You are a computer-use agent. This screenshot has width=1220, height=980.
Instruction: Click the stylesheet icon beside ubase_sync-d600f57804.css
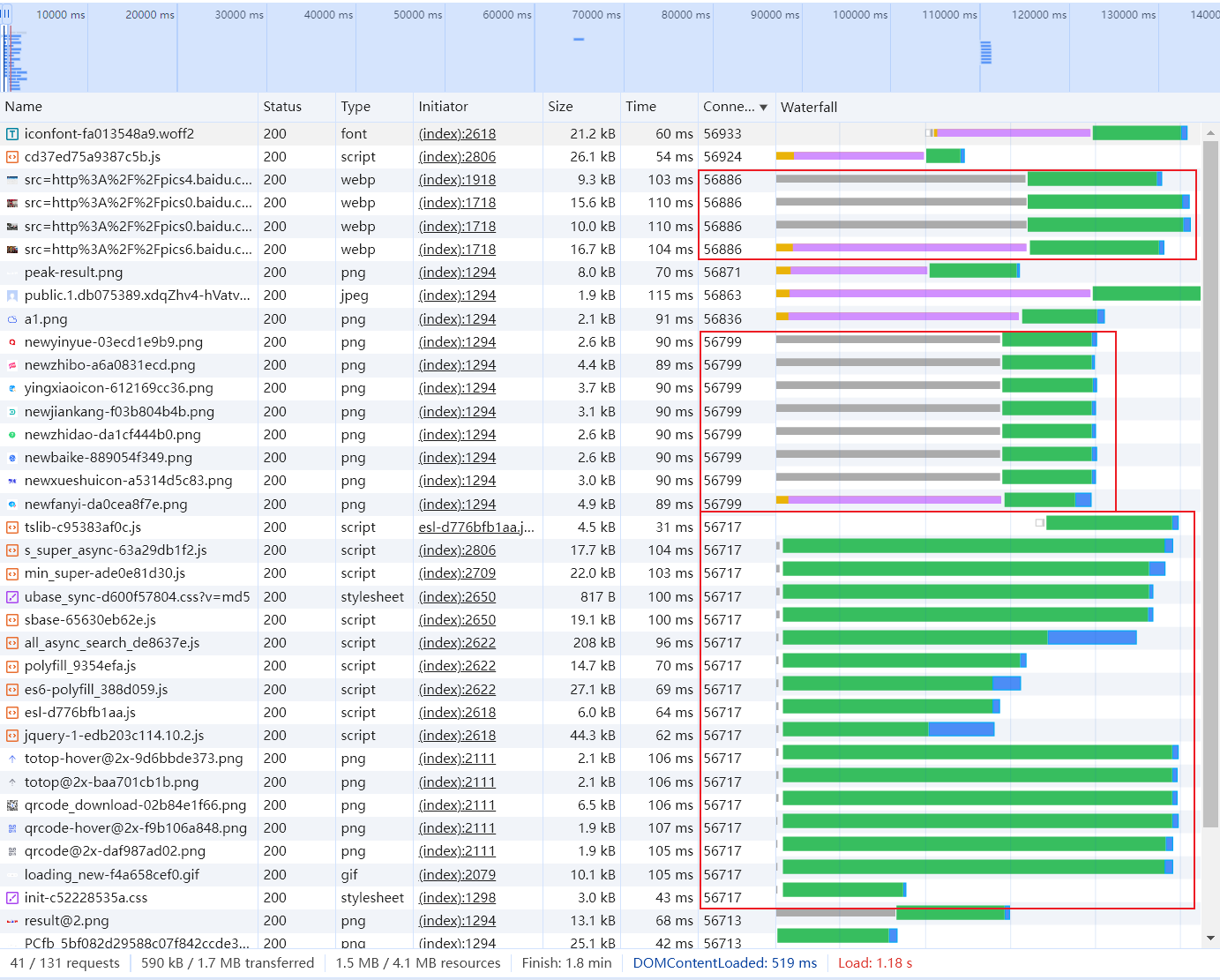12,597
